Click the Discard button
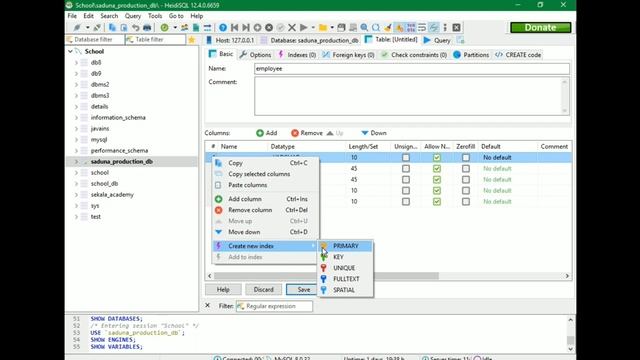Screen dimensions: 640x360 coord(263,289)
